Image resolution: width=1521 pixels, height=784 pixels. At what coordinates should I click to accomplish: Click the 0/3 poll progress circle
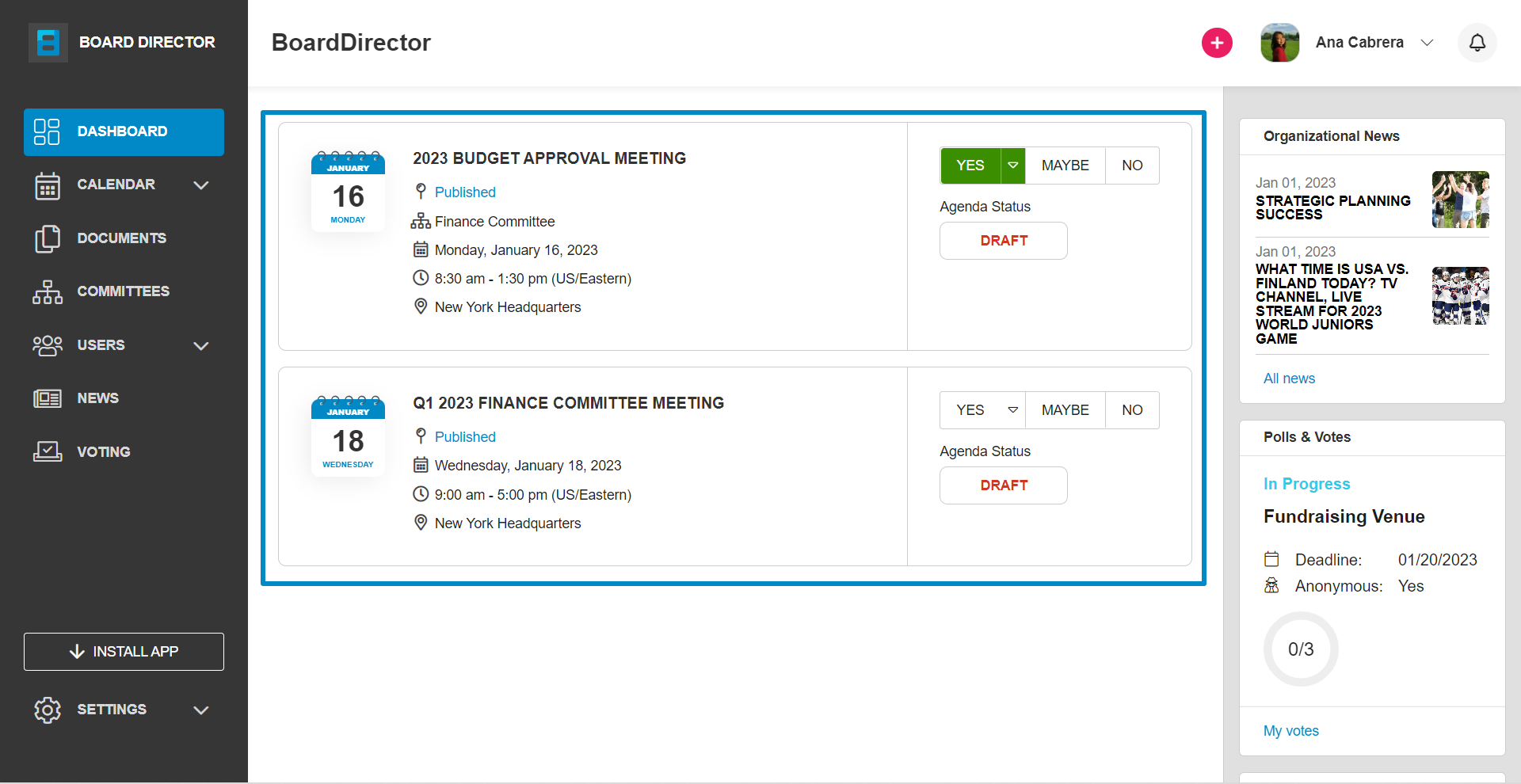(x=1301, y=649)
